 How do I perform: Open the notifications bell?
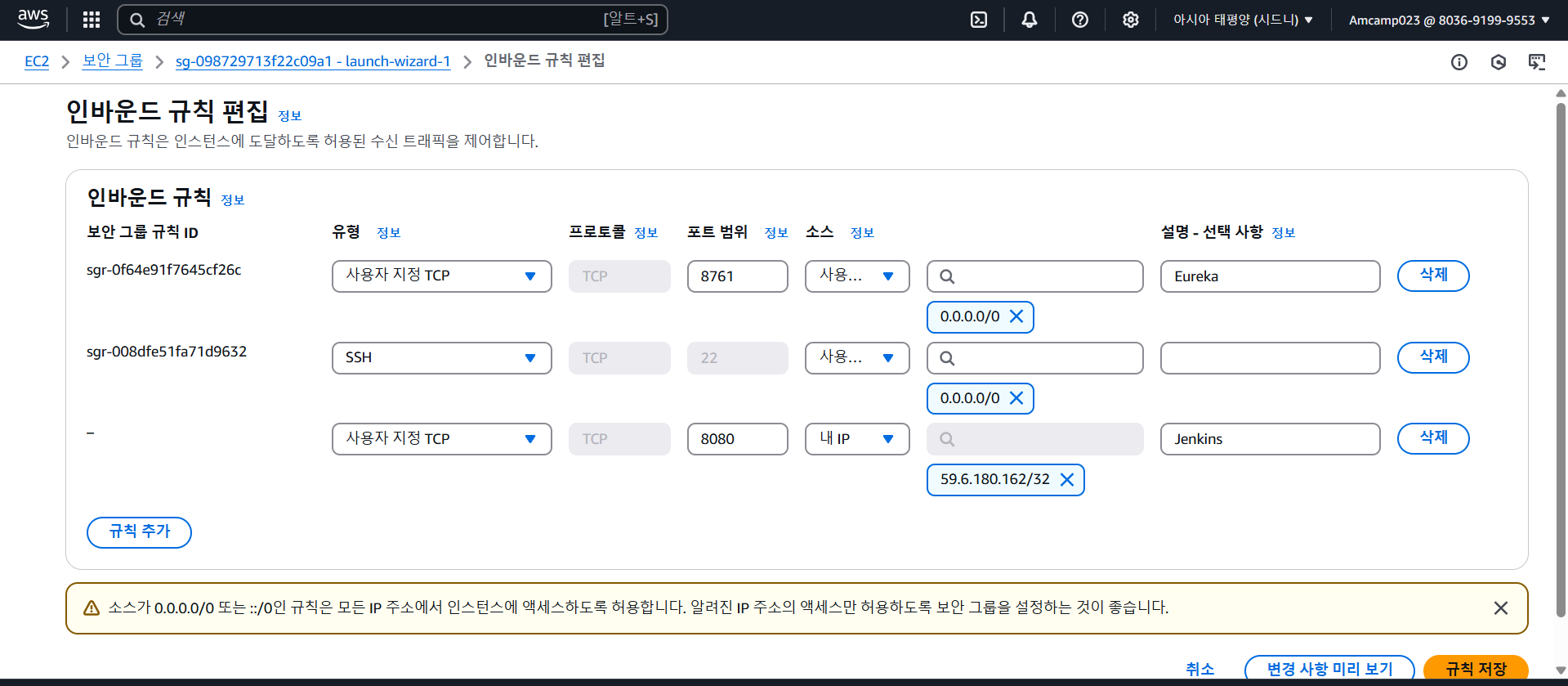[1030, 20]
